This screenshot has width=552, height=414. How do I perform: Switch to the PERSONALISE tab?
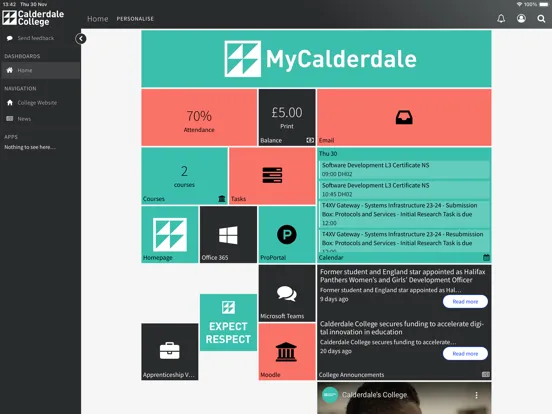pyautogui.click(x=135, y=19)
